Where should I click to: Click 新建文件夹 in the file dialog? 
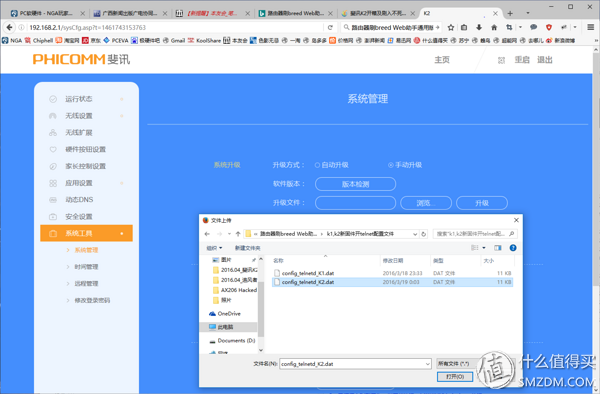tap(248, 248)
